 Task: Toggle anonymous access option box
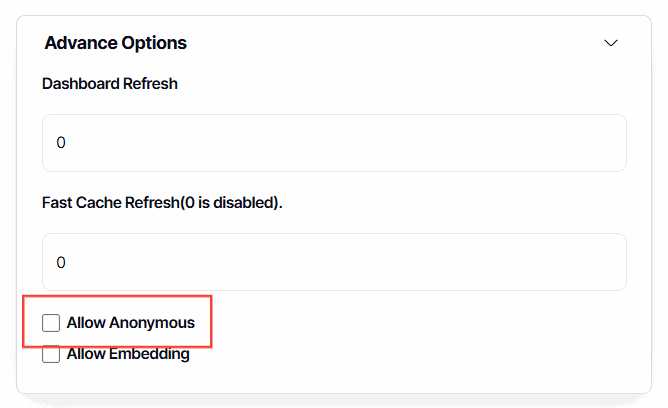click(51, 323)
